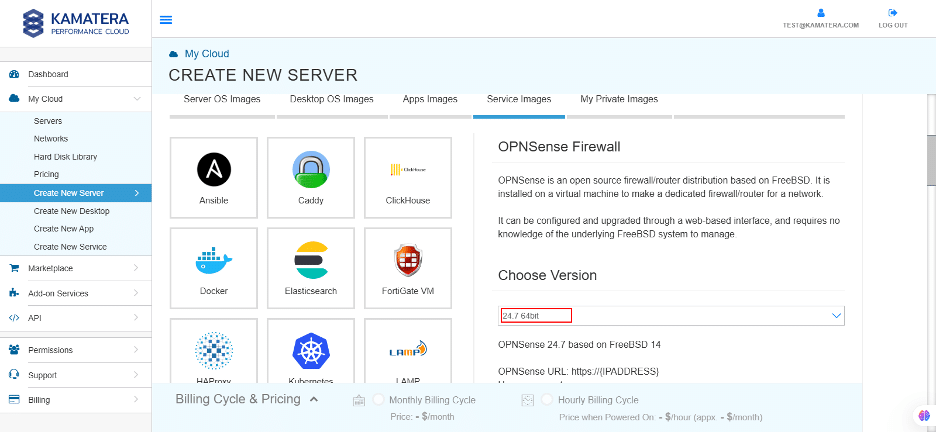936x432 pixels.
Task: Click the chart icon beside Hourly Billing Cycle
Action: pos(527,400)
